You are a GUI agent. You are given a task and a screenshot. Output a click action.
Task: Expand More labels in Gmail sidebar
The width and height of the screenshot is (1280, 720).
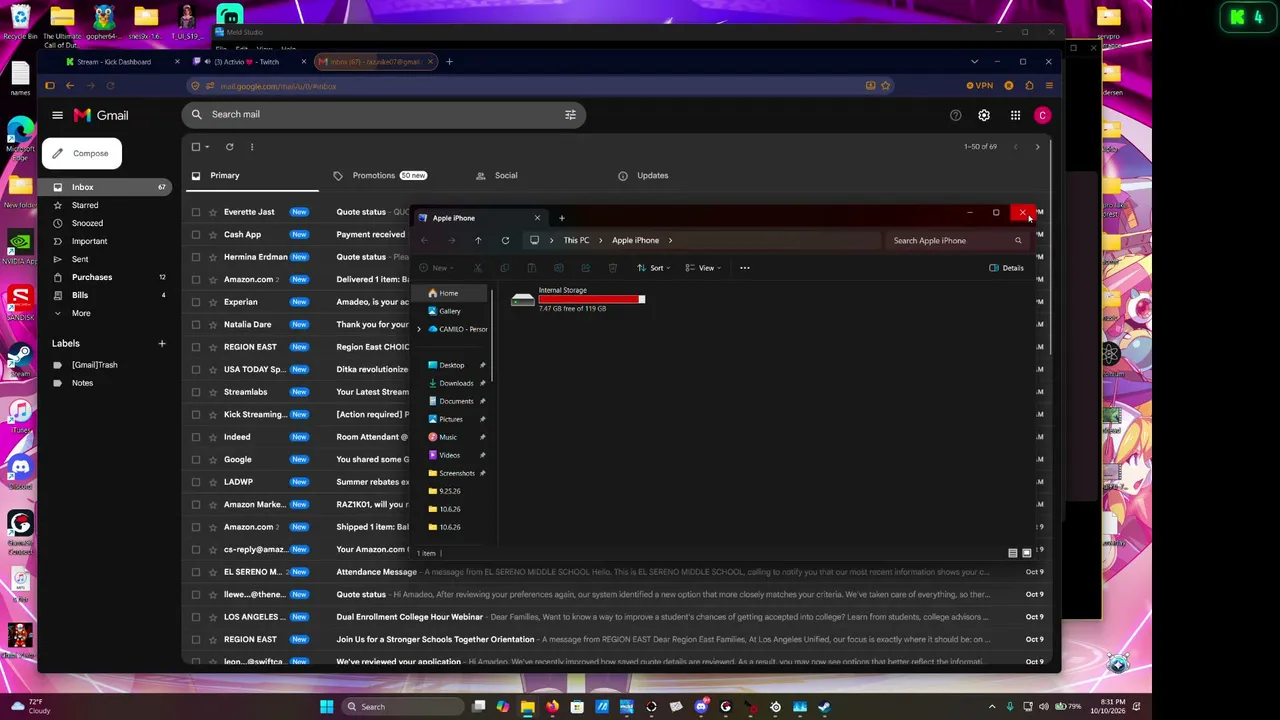pos(81,313)
